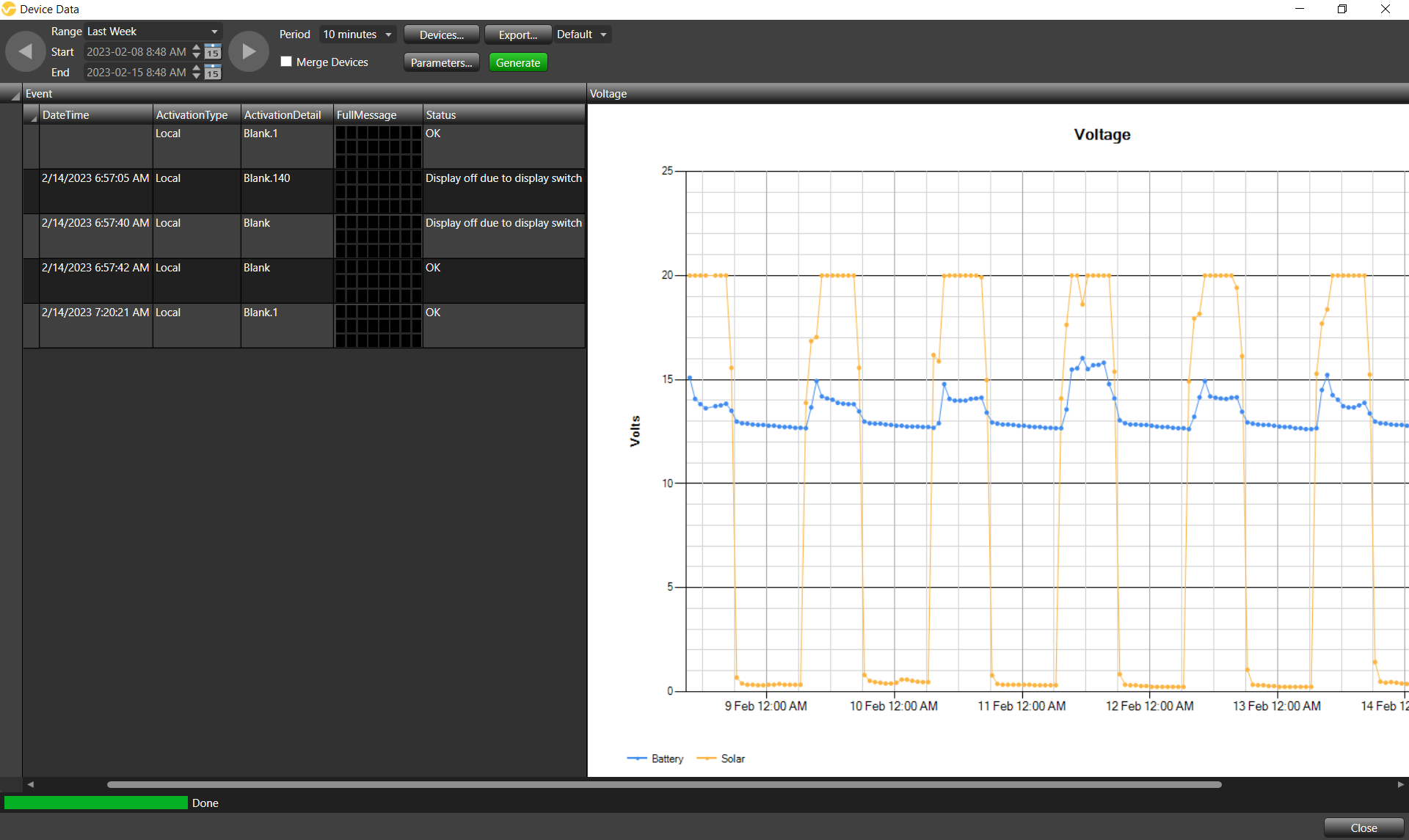1409x840 pixels.
Task: Select row dated 2/14/2023 6:57:40 AM
Action: [x=304, y=236]
